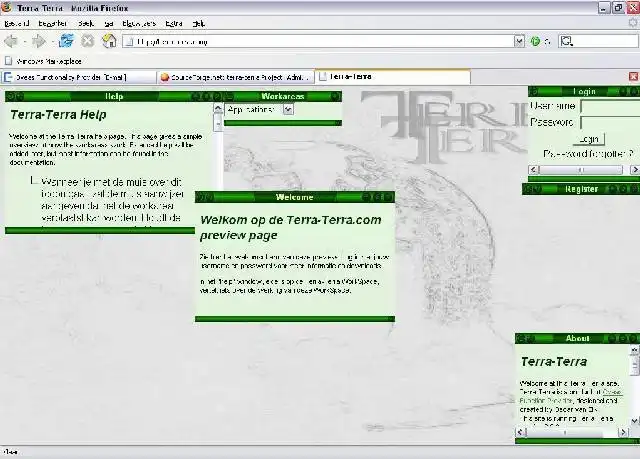Open the Bestand menu
Image resolution: width=640 pixels, height=459 pixels.
(x=17, y=24)
